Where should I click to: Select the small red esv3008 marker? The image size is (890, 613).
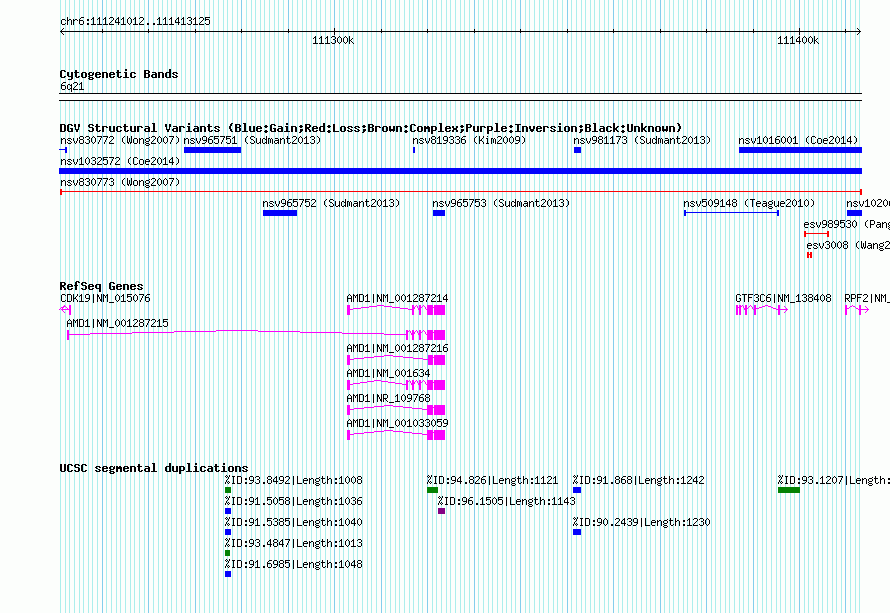809,255
